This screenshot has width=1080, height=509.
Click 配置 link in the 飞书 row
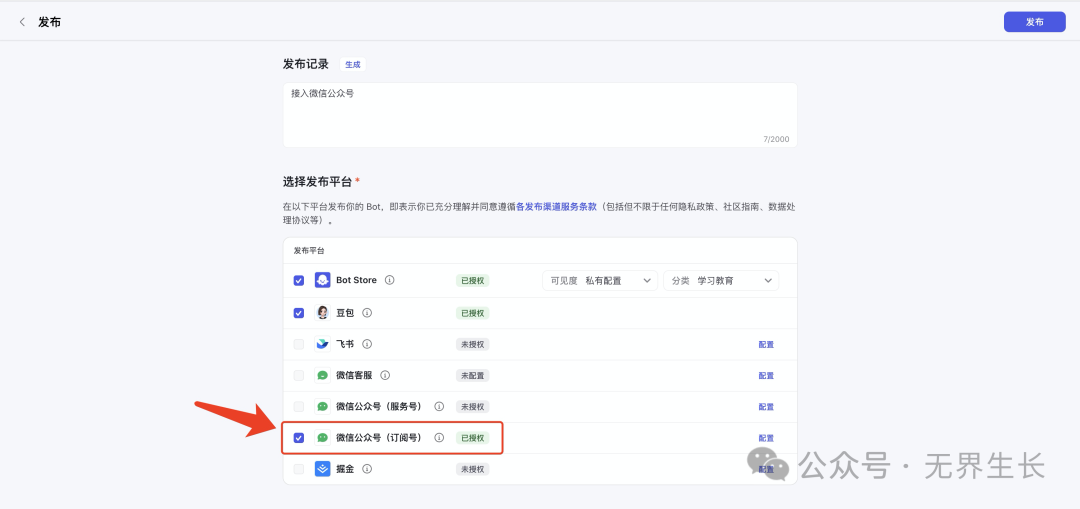(x=766, y=344)
